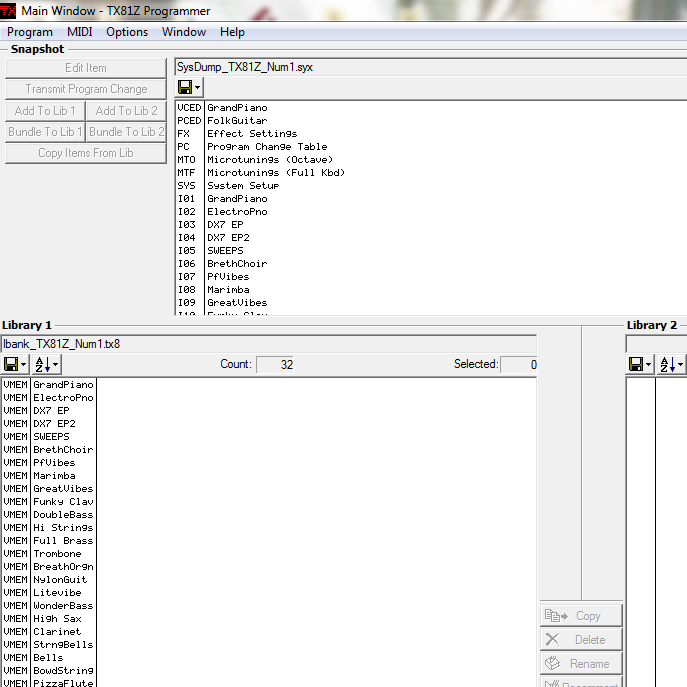Open the Snapshot save dropdown arrow

pyautogui.click(x=197, y=88)
